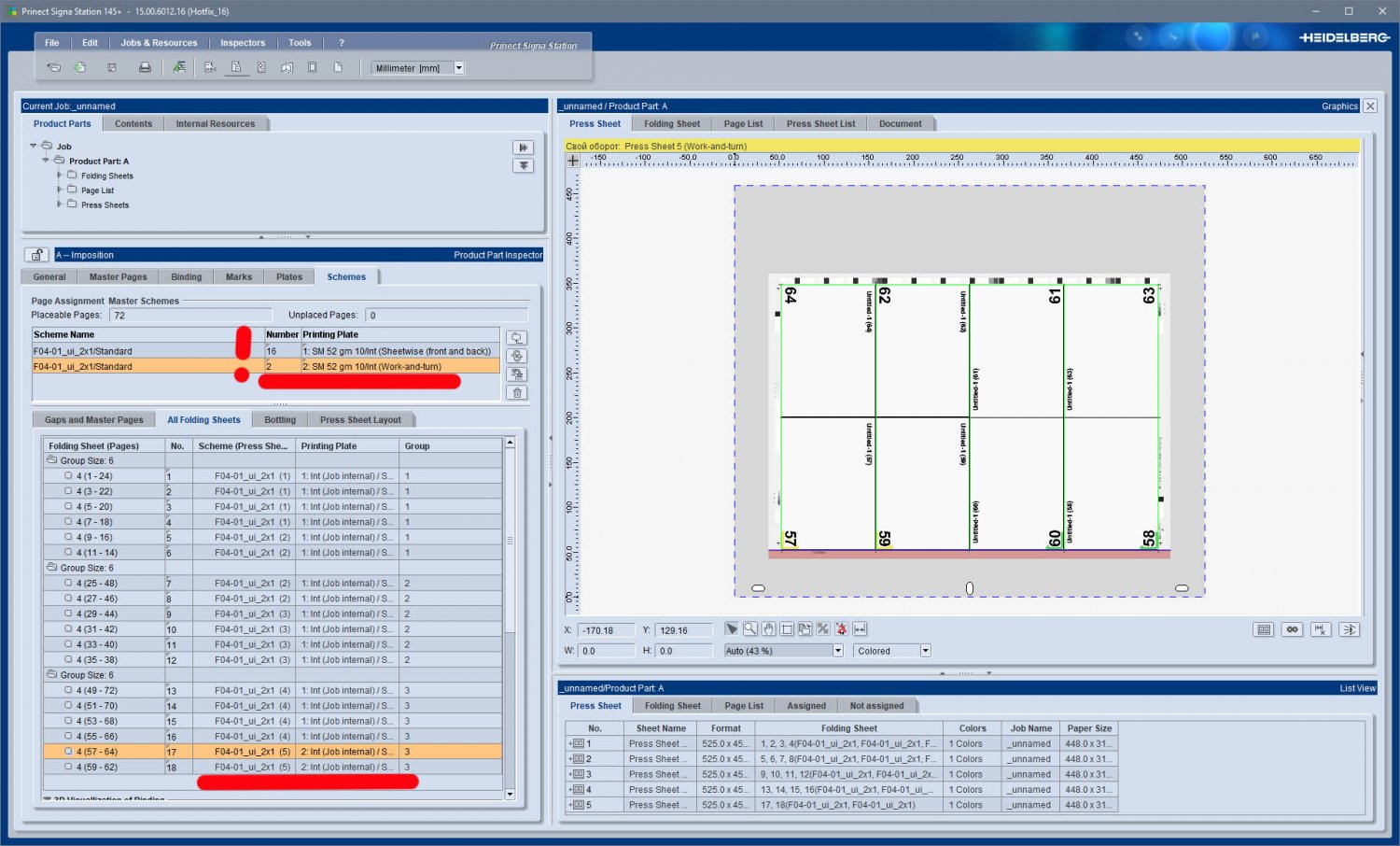Viewport: 1400px width, 846px height.
Task: Open the Millimeter units dropdown
Action: (458, 68)
